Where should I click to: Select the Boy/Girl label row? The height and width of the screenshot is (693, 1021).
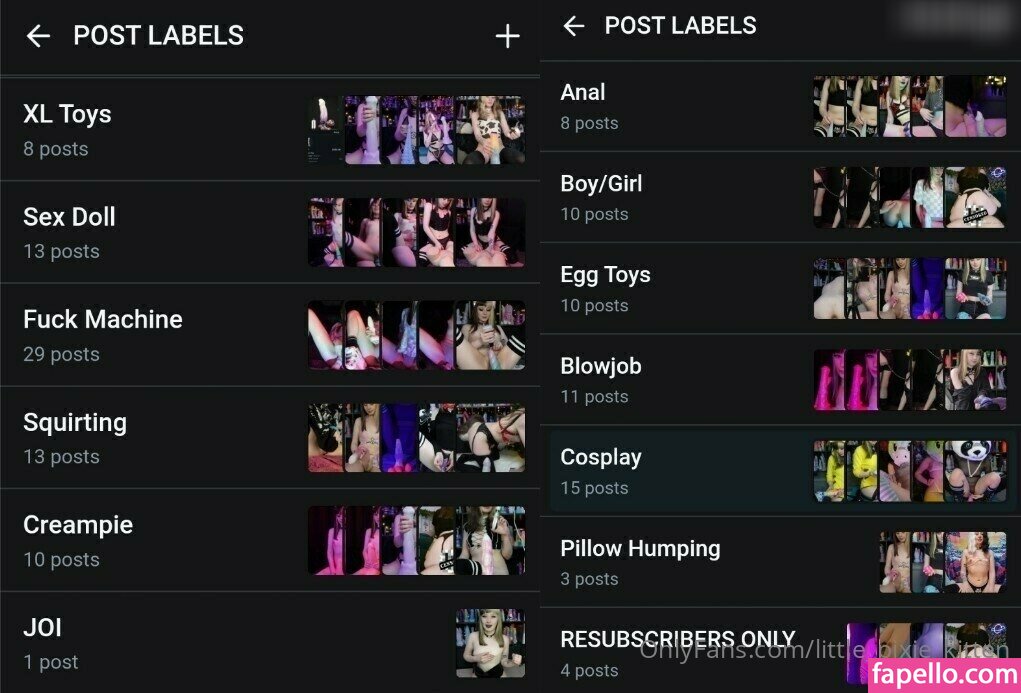tap(780, 197)
